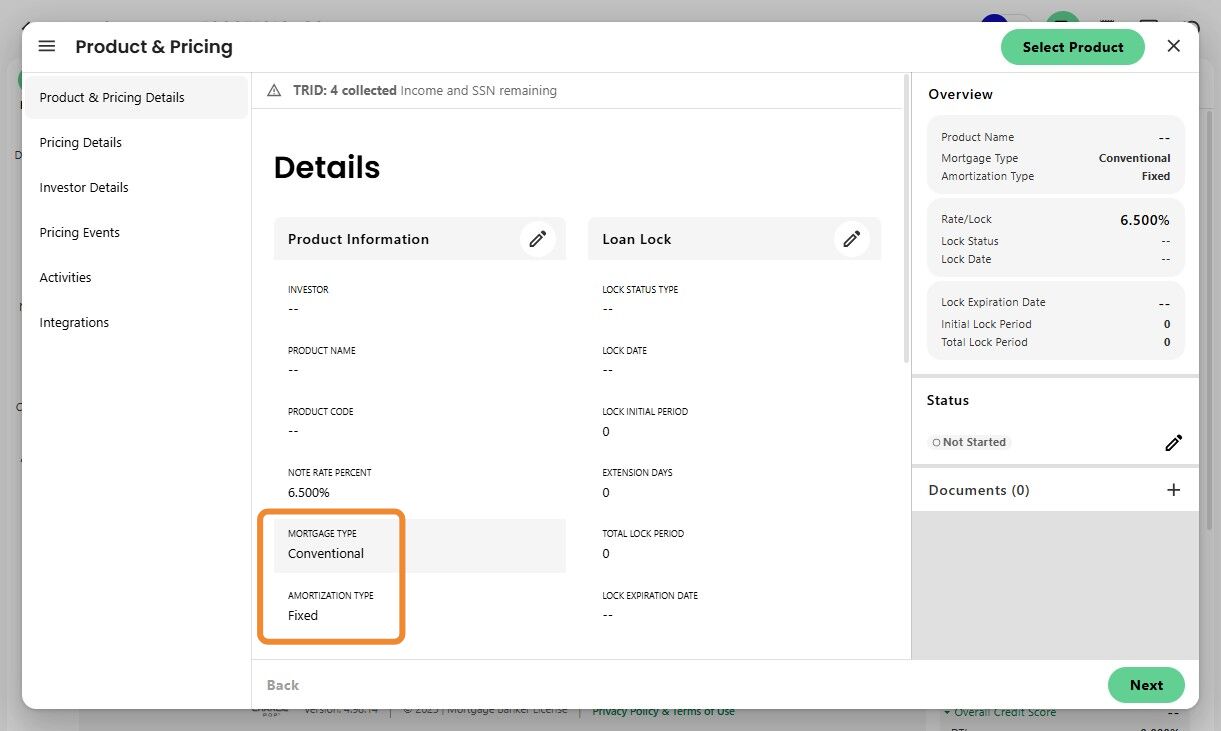
Task: Click the Mortgage Type Conventional field
Action: (420, 545)
